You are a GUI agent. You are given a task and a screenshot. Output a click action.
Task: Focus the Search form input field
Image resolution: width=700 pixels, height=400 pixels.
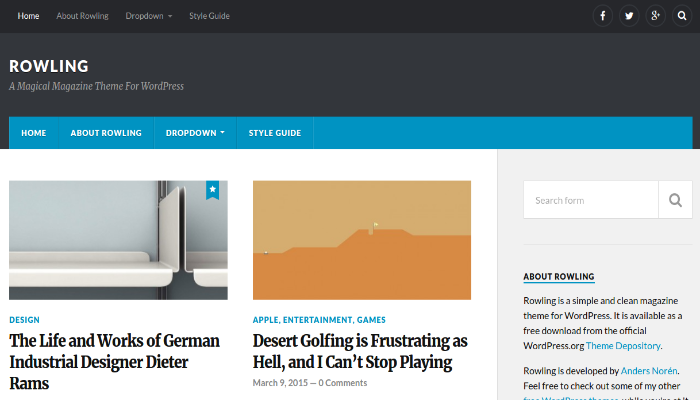[591, 200]
